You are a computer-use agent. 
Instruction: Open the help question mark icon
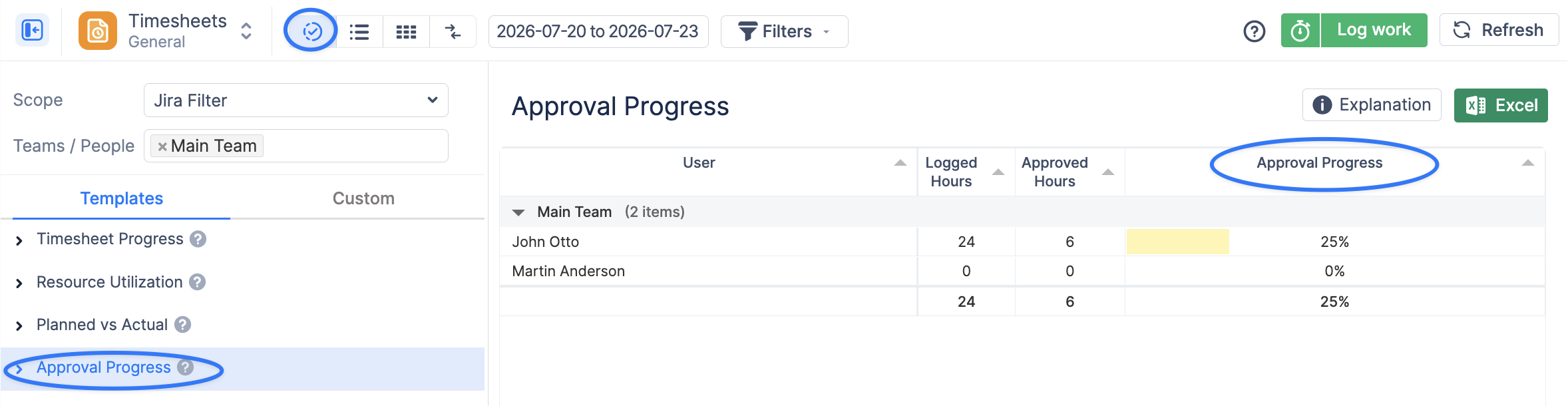pos(1255,31)
